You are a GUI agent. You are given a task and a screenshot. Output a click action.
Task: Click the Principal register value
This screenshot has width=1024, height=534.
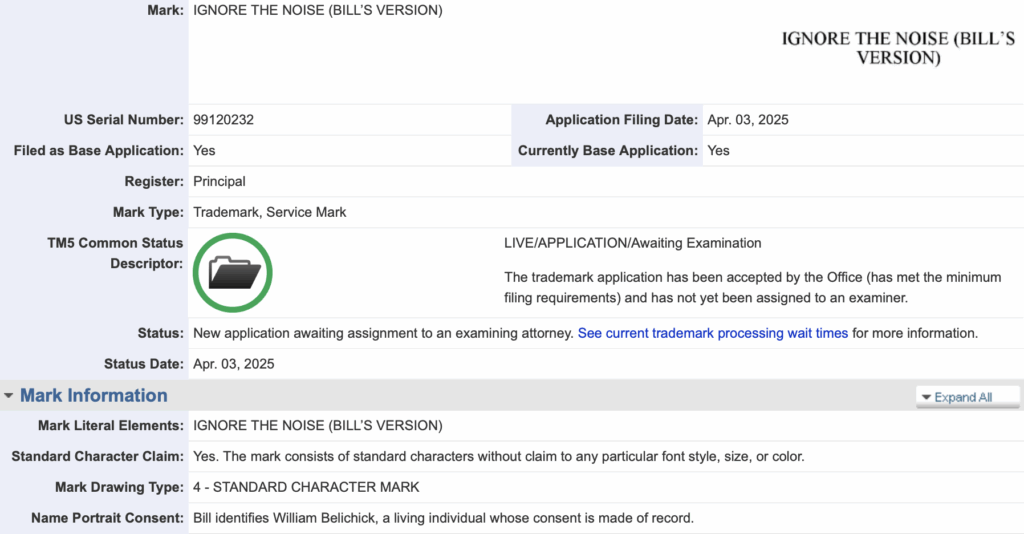[219, 182]
